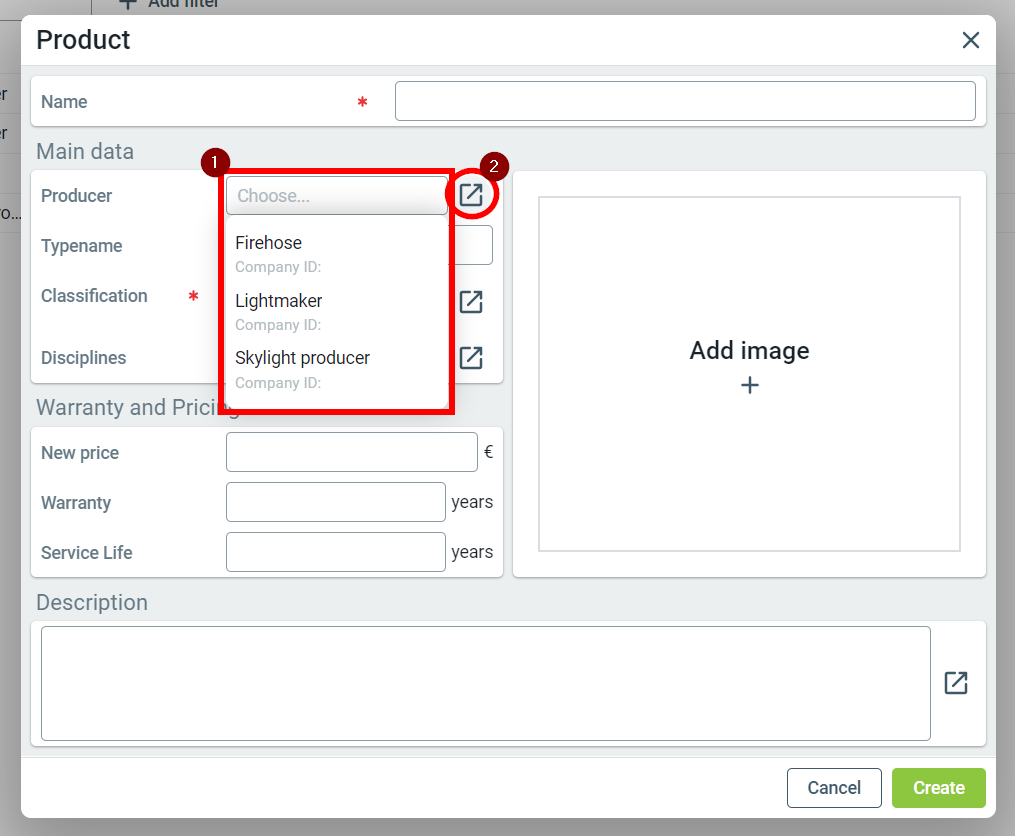Choose Lightmaker in the producer list
Screen dimensions: 1015x836
click(279, 301)
